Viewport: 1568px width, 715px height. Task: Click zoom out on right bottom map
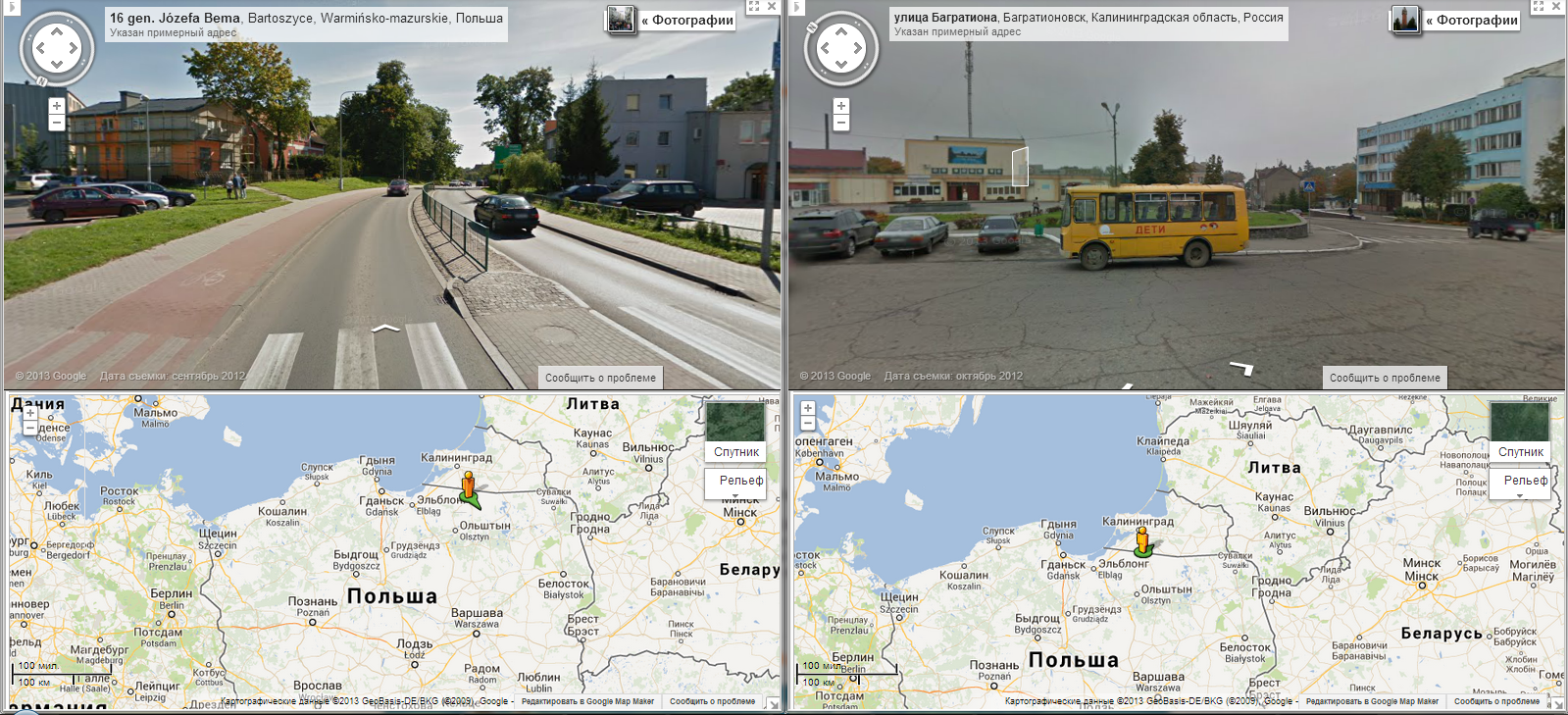coord(808,424)
